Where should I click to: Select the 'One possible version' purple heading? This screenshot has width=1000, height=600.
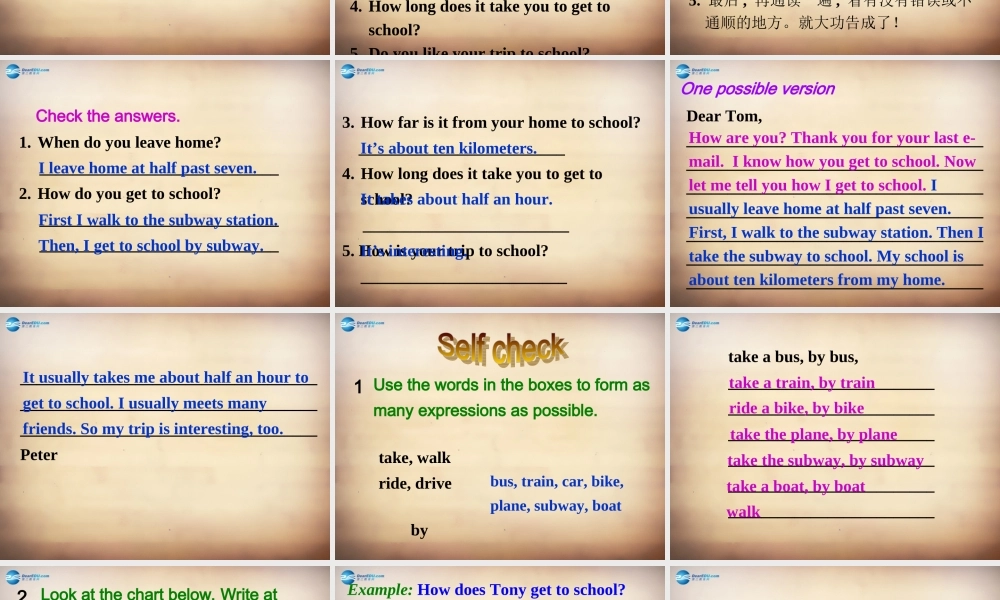[x=757, y=89]
